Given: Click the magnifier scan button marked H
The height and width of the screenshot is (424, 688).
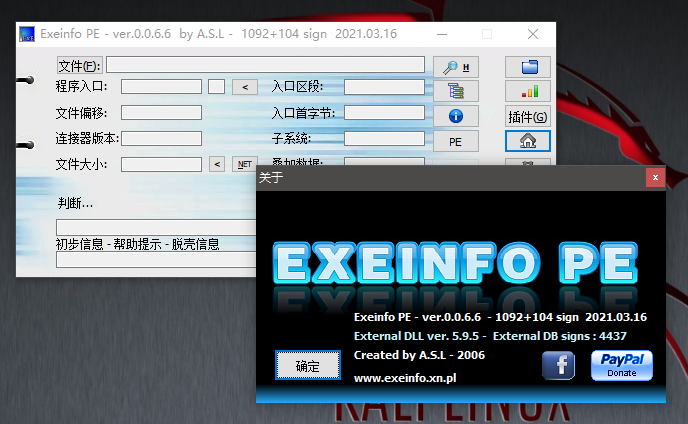Looking at the screenshot, I should pyautogui.click(x=455, y=67).
